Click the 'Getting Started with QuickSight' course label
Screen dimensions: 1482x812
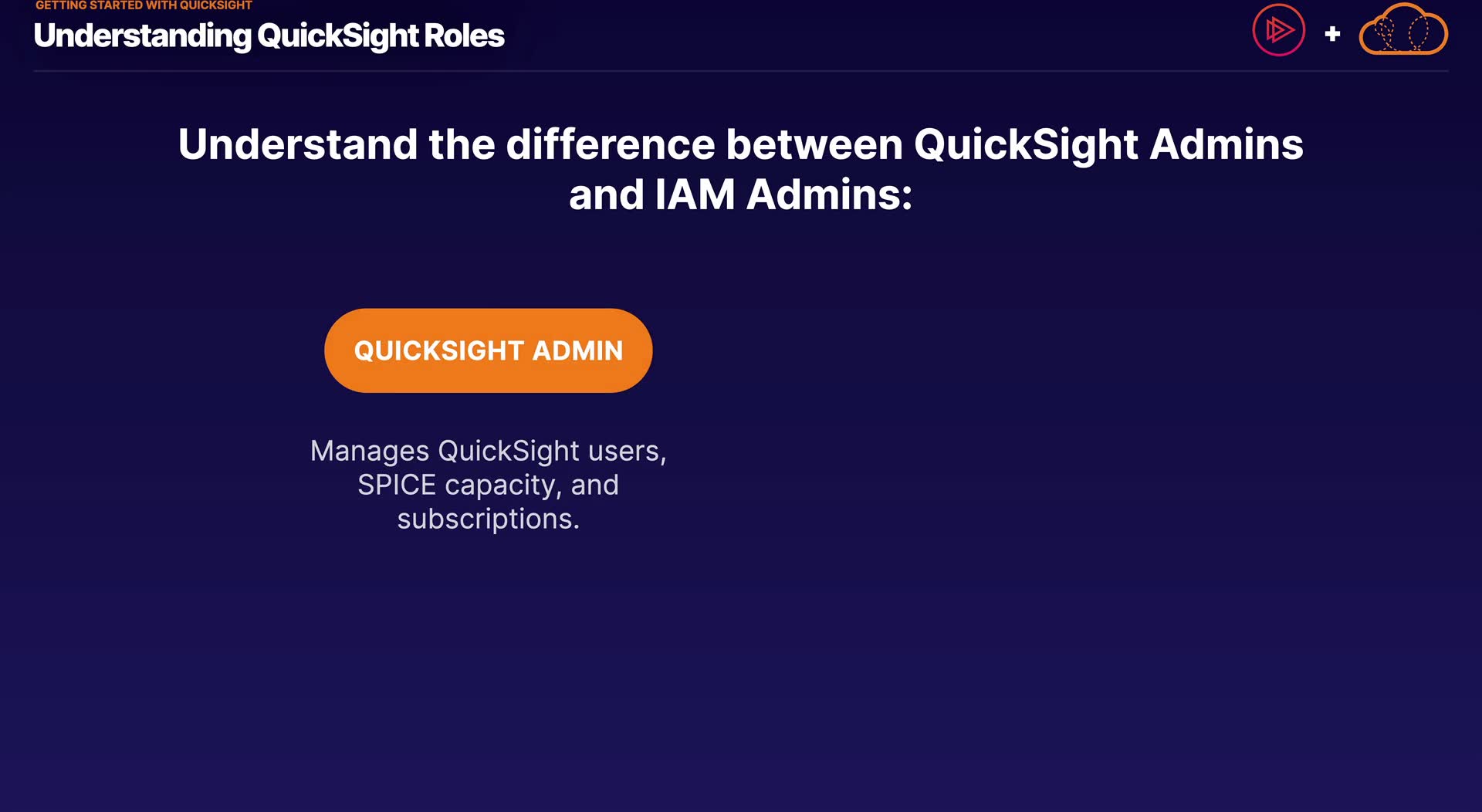point(144,5)
